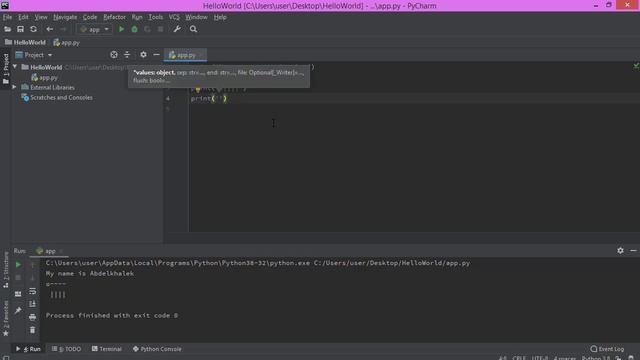Screen dimensions: 640x360
Task: Open the Project view dropdown
Action: [x=34, y=55]
